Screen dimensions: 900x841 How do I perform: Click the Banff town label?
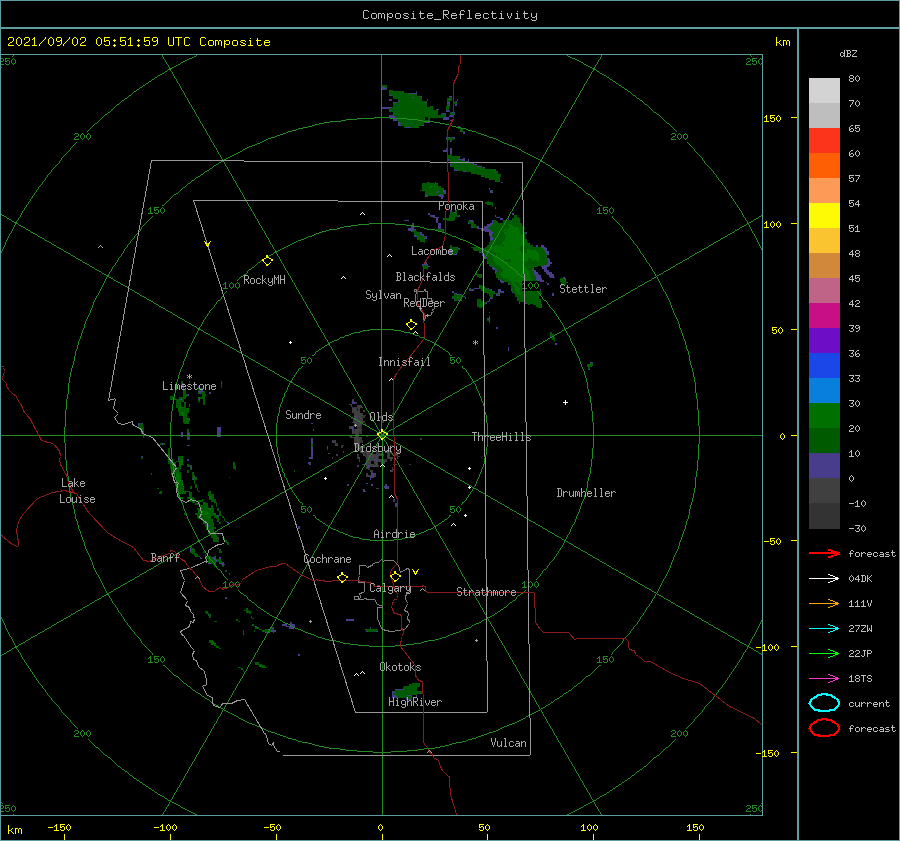tap(165, 557)
